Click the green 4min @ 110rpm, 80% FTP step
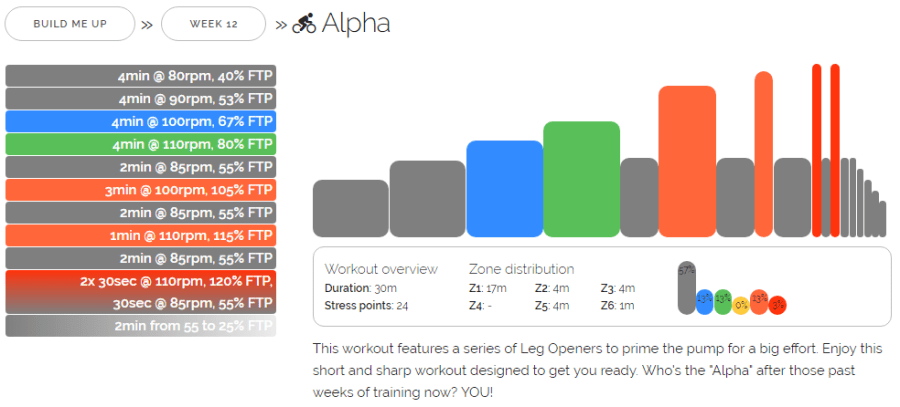 pos(140,144)
